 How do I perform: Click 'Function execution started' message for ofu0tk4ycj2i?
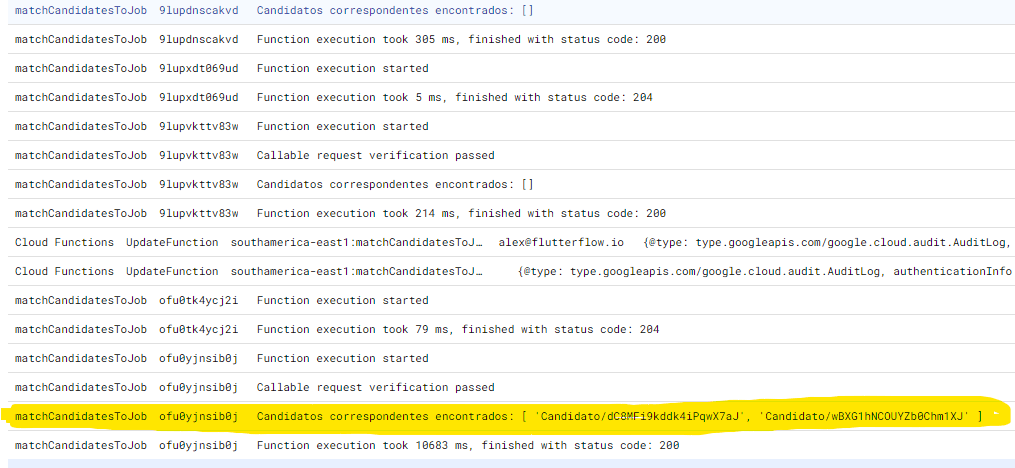(x=342, y=300)
